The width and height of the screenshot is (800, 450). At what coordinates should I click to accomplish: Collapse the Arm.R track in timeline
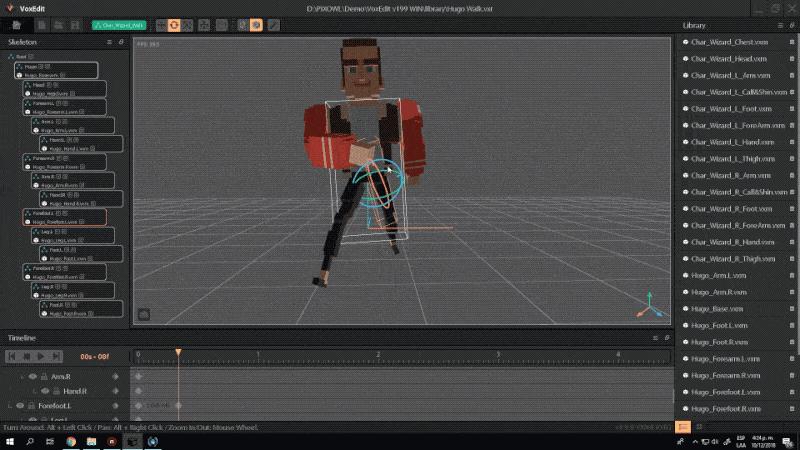tap(22, 376)
